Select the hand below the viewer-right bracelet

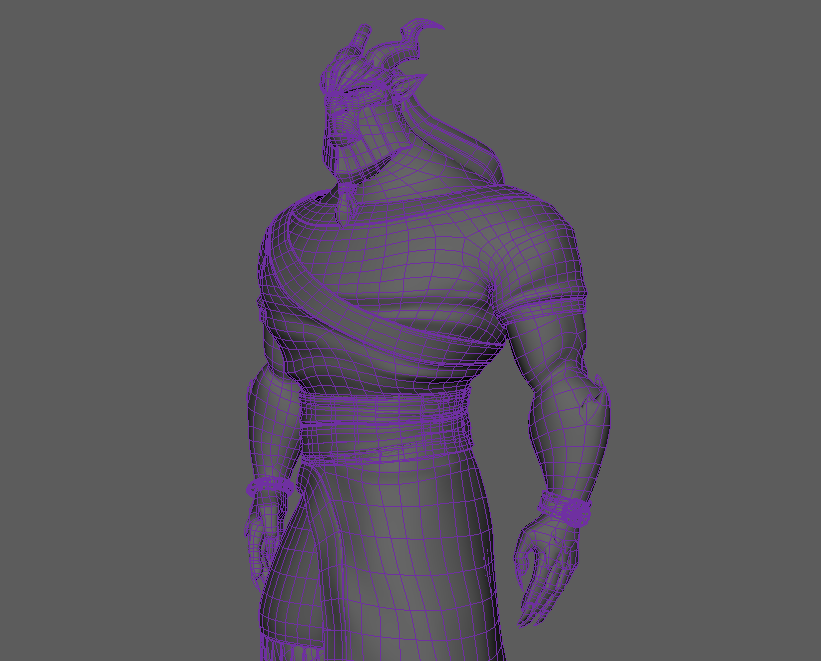(x=545, y=570)
